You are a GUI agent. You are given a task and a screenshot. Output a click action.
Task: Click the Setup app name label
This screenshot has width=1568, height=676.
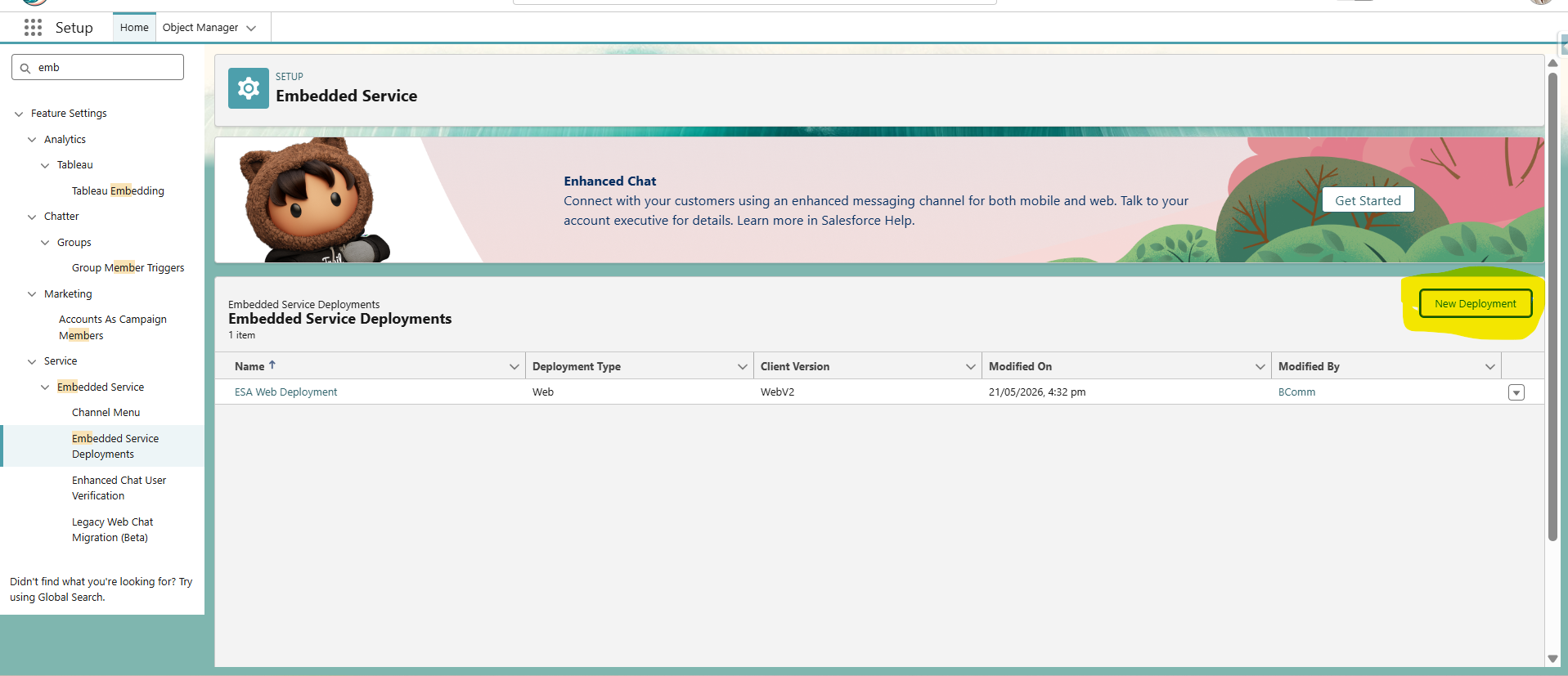pyautogui.click(x=74, y=28)
